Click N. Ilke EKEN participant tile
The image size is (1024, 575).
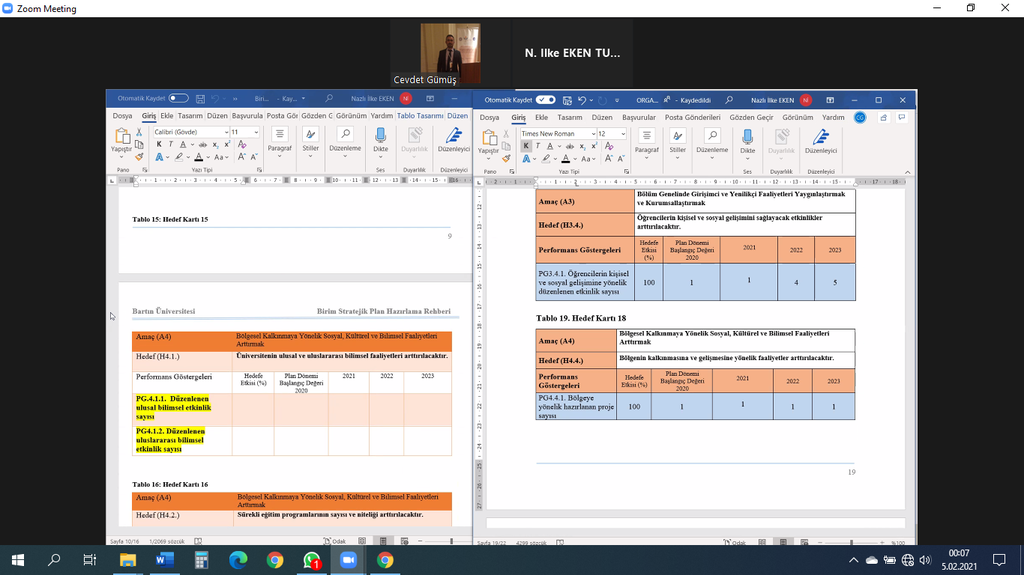pyautogui.click(x=573, y=54)
